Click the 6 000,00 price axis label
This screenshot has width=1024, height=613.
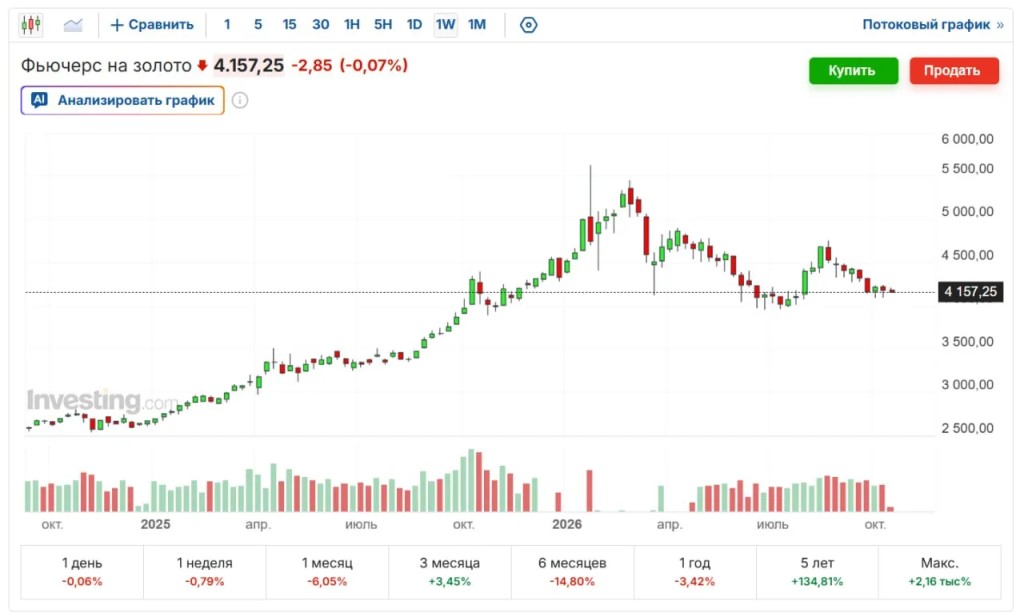coord(967,139)
